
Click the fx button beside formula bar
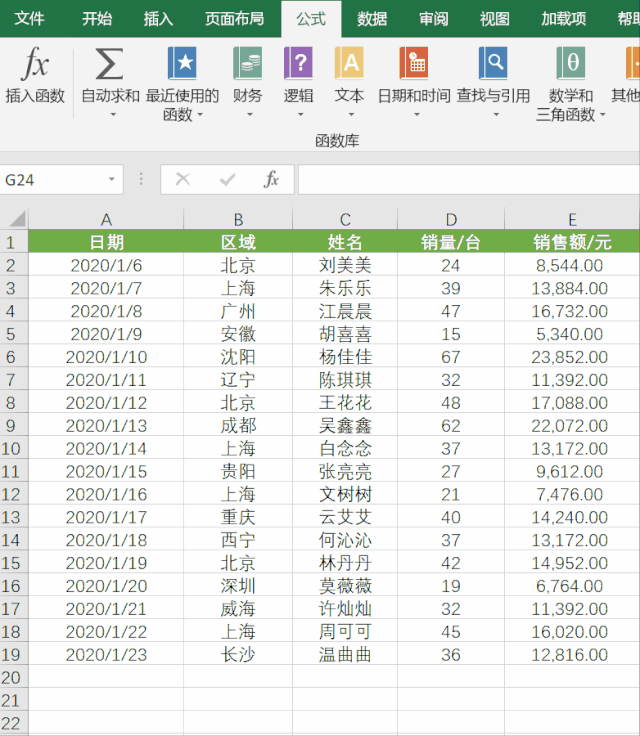(x=271, y=179)
